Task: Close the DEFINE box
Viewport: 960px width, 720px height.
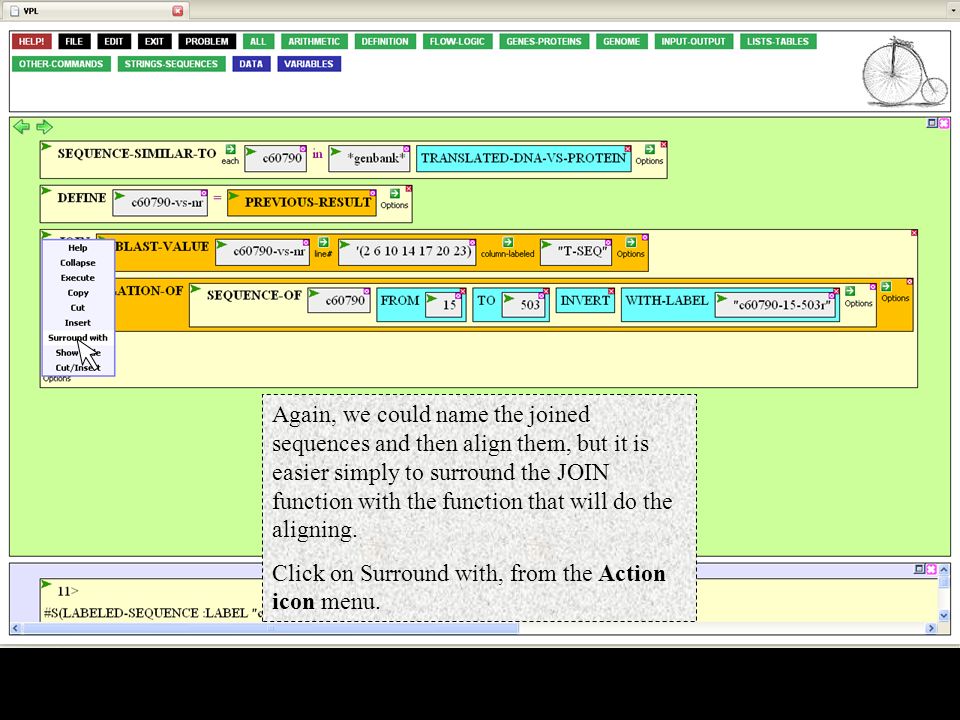Action: (x=409, y=189)
